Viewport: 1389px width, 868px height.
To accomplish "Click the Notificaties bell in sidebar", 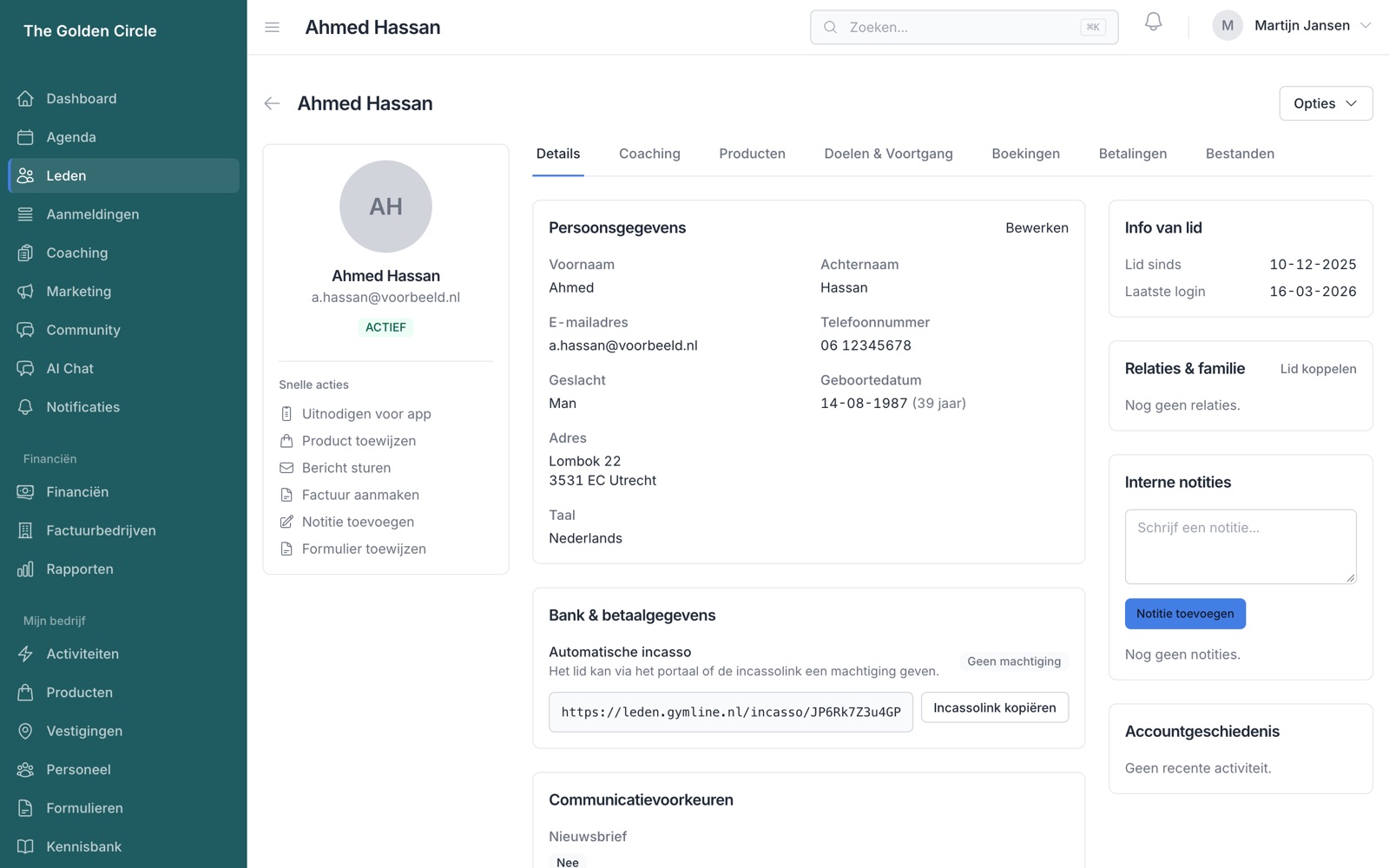I will pyautogui.click(x=25, y=407).
